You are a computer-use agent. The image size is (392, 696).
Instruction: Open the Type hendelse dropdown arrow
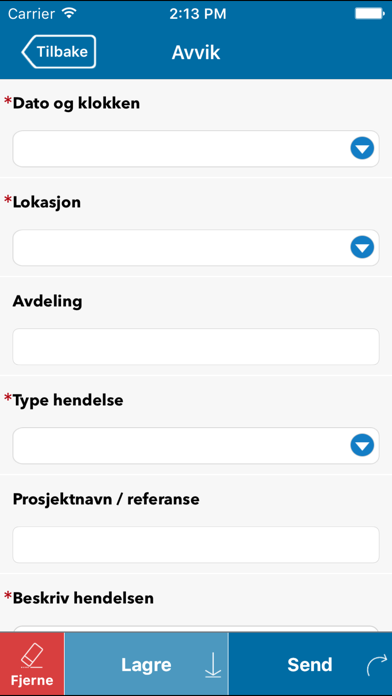tap(362, 445)
